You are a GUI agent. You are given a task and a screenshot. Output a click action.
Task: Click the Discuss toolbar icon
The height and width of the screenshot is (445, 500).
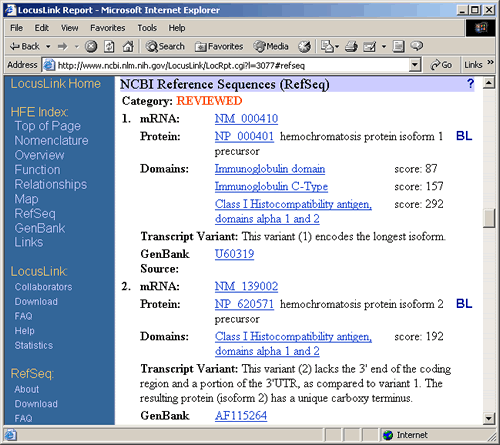[x=398, y=46]
